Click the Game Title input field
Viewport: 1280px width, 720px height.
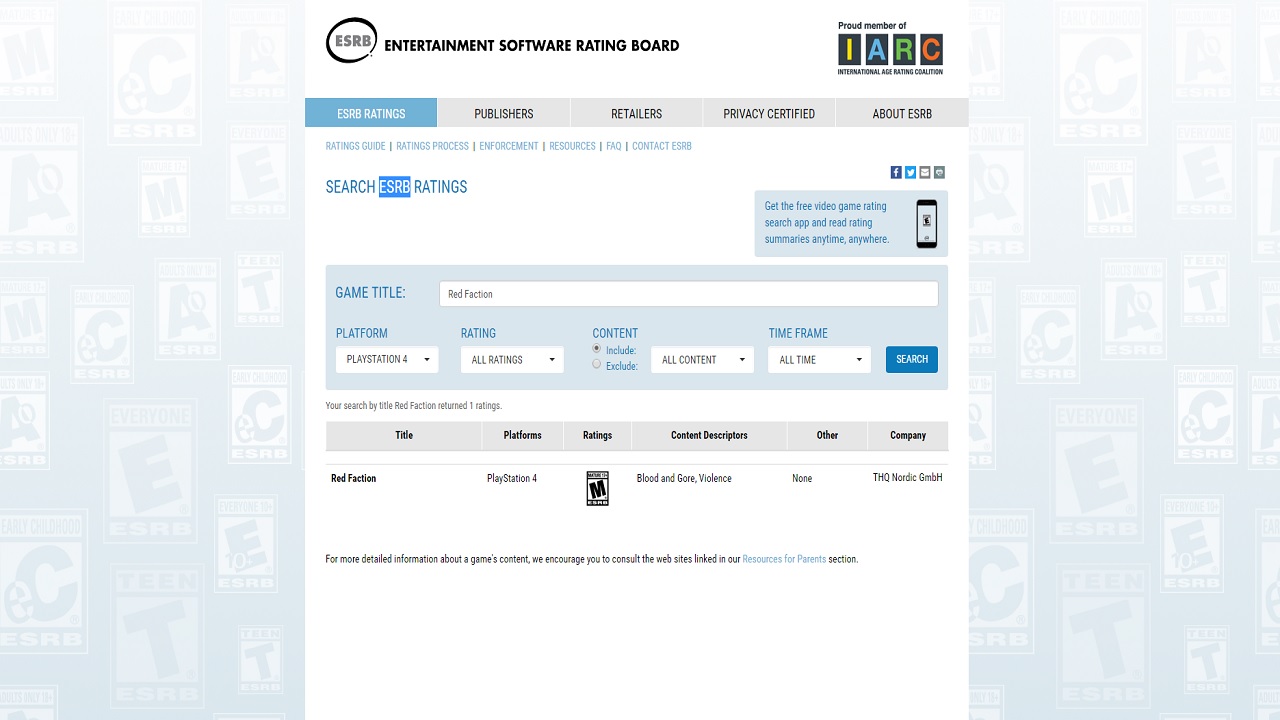(x=689, y=294)
